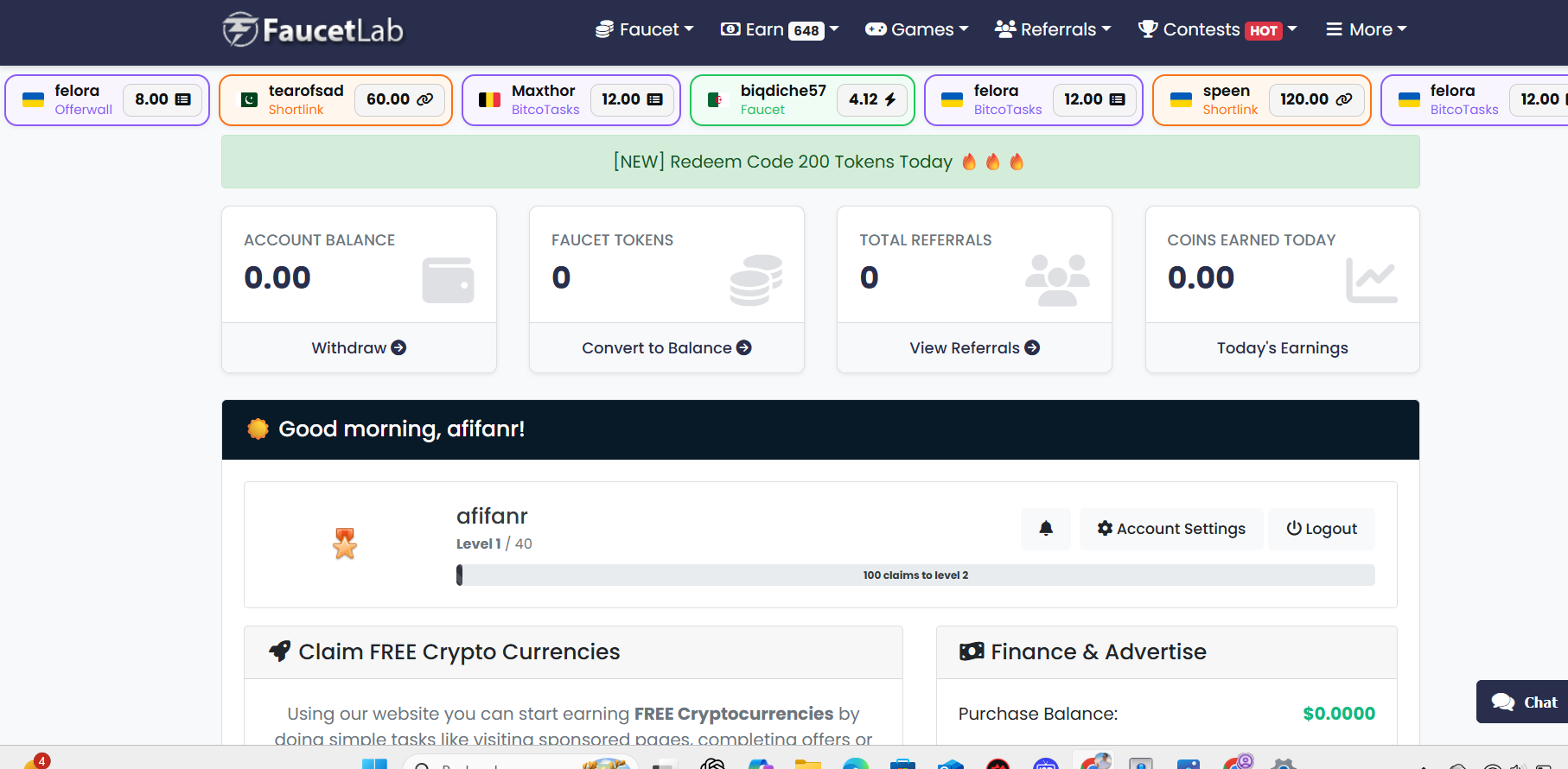Click the people icon beside Referrals menu
Viewport: 1568px width, 769px height.
(x=1005, y=29)
